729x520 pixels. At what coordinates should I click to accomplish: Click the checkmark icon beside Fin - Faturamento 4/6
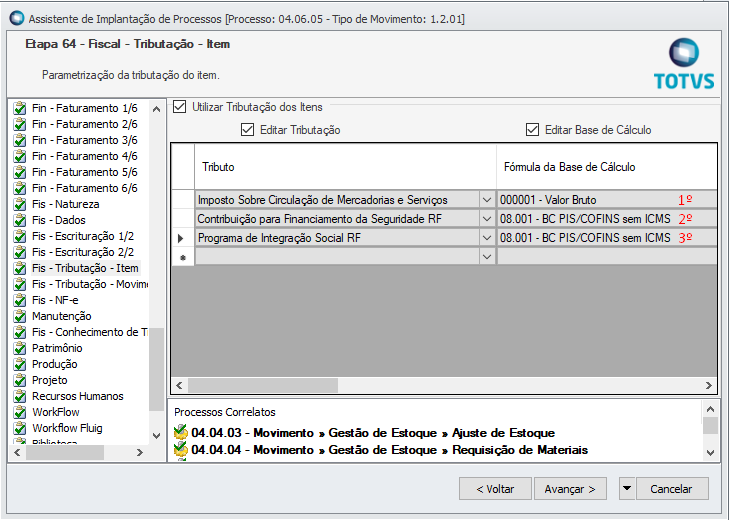20,156
